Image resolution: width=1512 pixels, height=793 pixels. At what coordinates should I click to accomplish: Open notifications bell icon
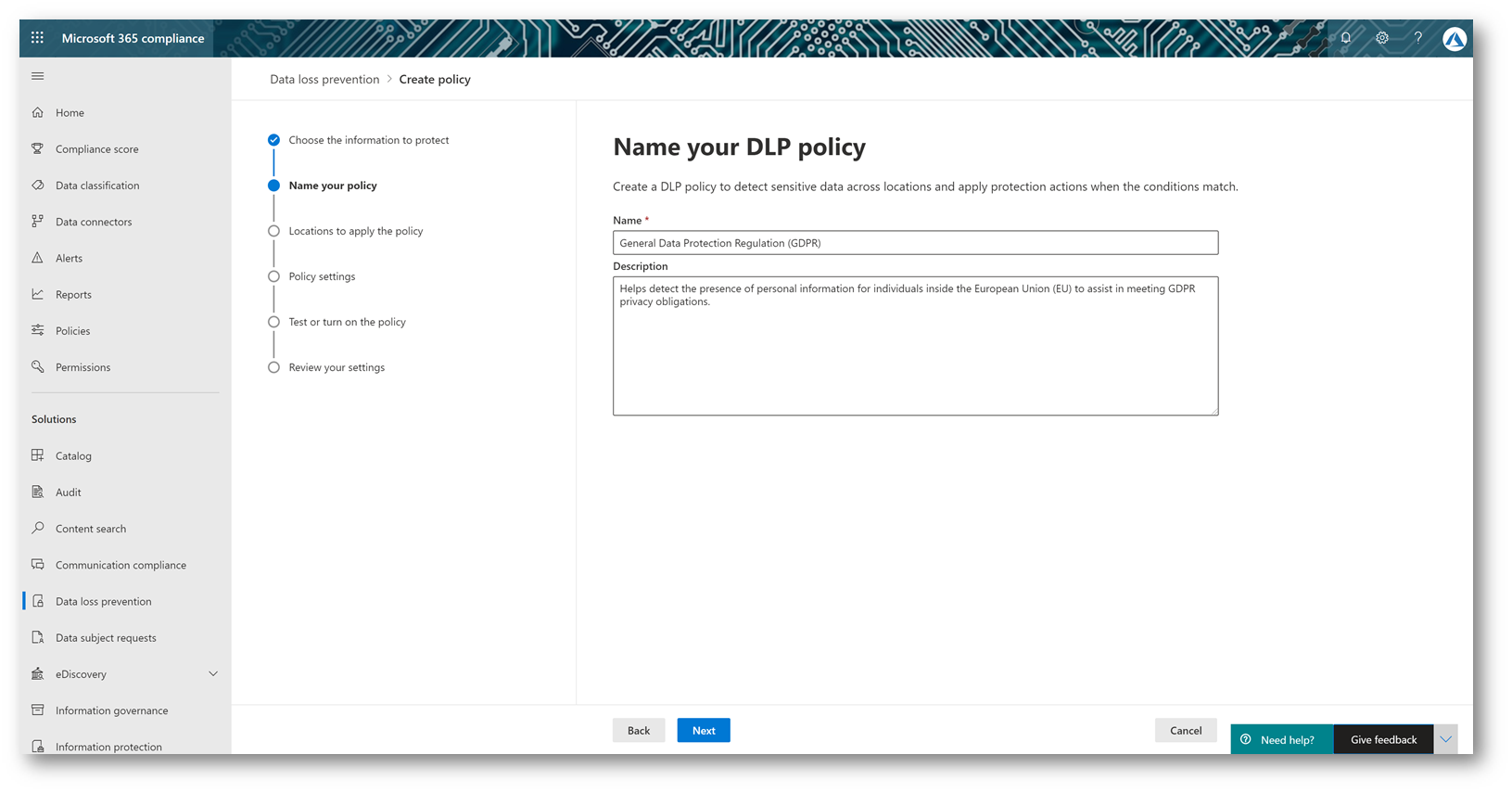[x=1346, y=38]
